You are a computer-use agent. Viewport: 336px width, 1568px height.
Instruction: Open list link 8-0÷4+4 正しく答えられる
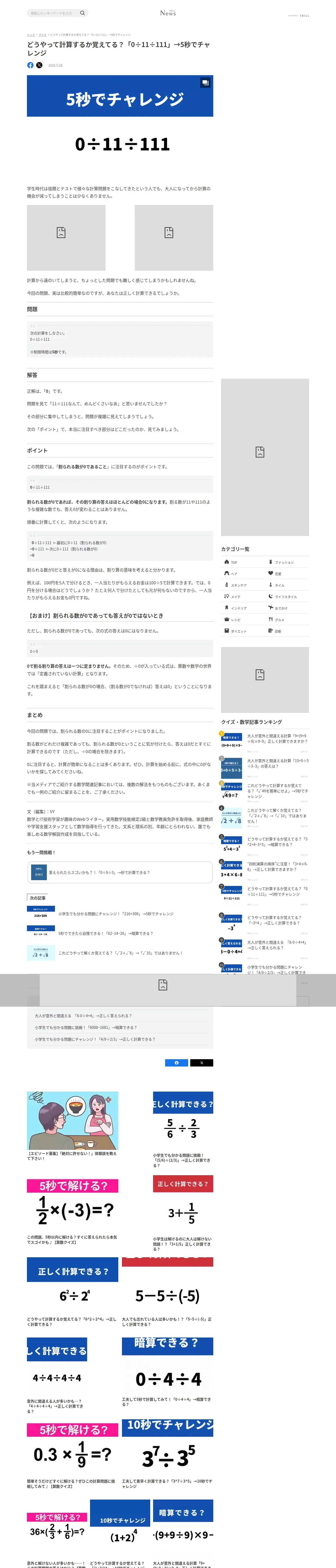(83, 1016)
